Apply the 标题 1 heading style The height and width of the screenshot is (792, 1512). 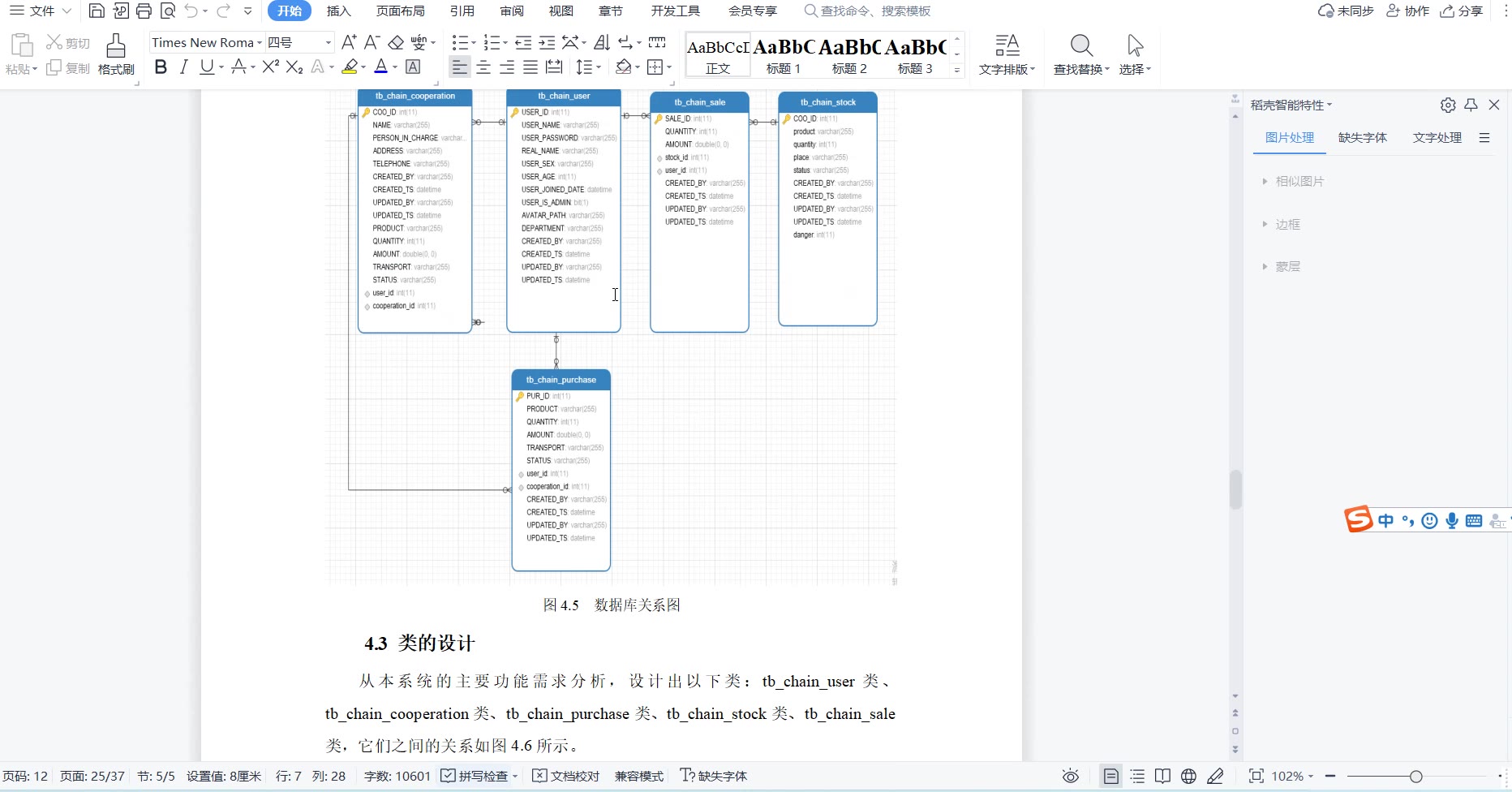tap(784, 55)
